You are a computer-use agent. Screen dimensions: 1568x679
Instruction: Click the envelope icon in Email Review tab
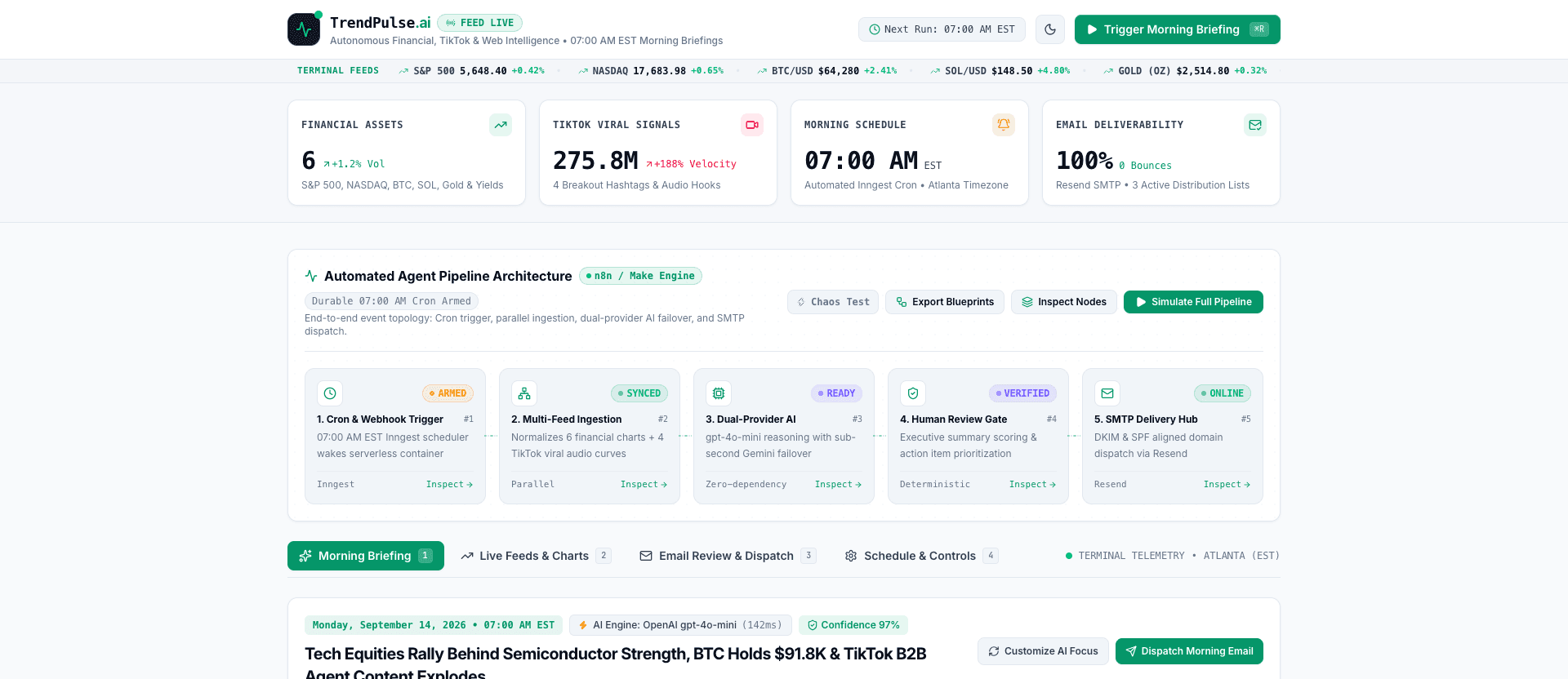pos(646,556)
